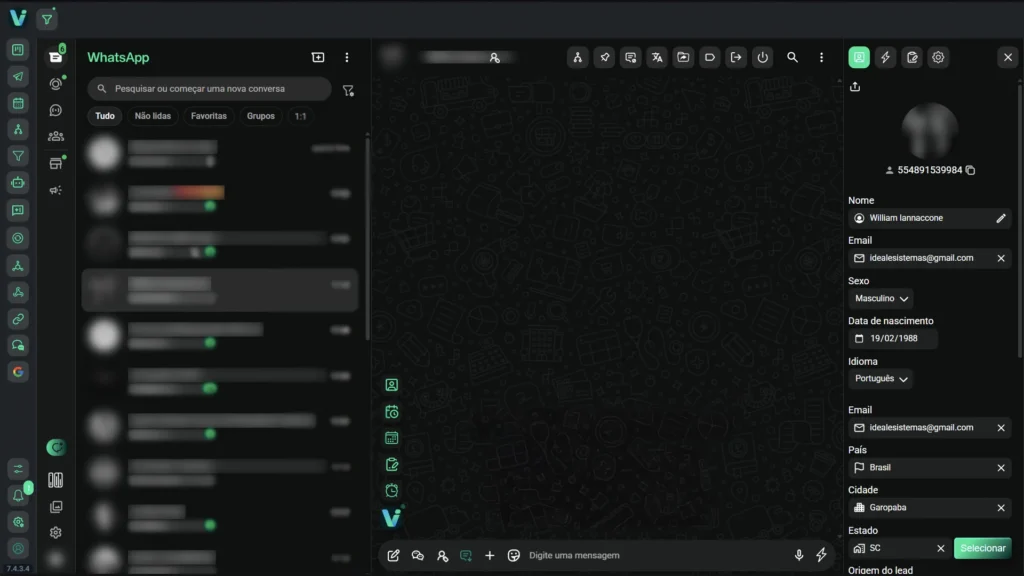Image resolution: width=1024 pixels, height=576 pixels.
Task: Copy the phone number 554891539984
Action: [x=970, y=170]
